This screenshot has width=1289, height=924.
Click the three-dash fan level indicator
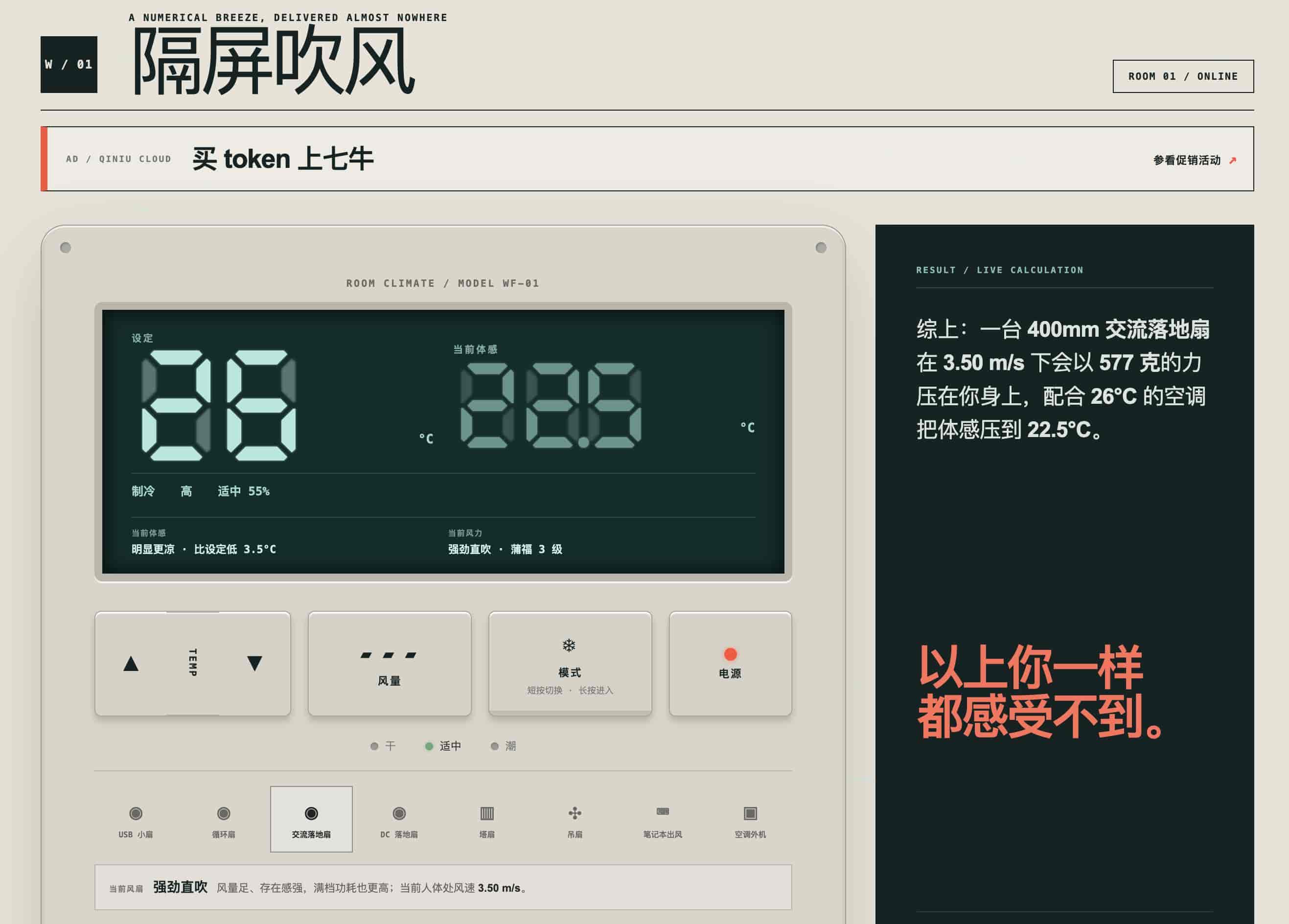389,655
